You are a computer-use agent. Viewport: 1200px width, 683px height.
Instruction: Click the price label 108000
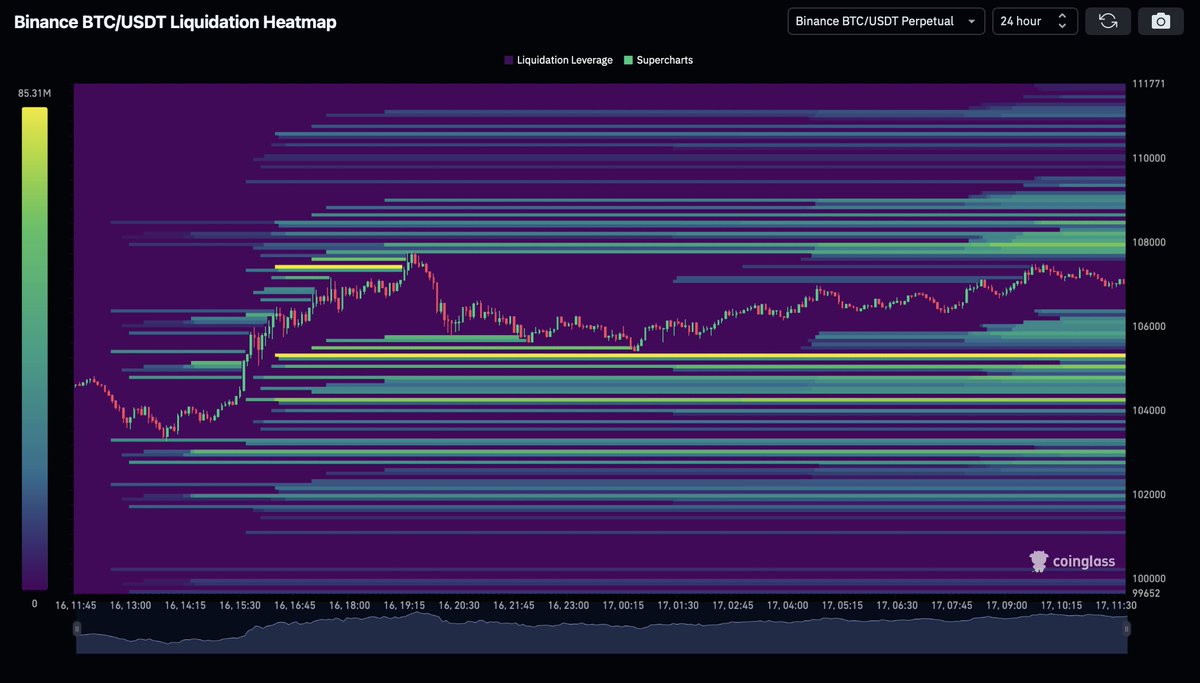pyautogui.click(x=1149, y=243)
